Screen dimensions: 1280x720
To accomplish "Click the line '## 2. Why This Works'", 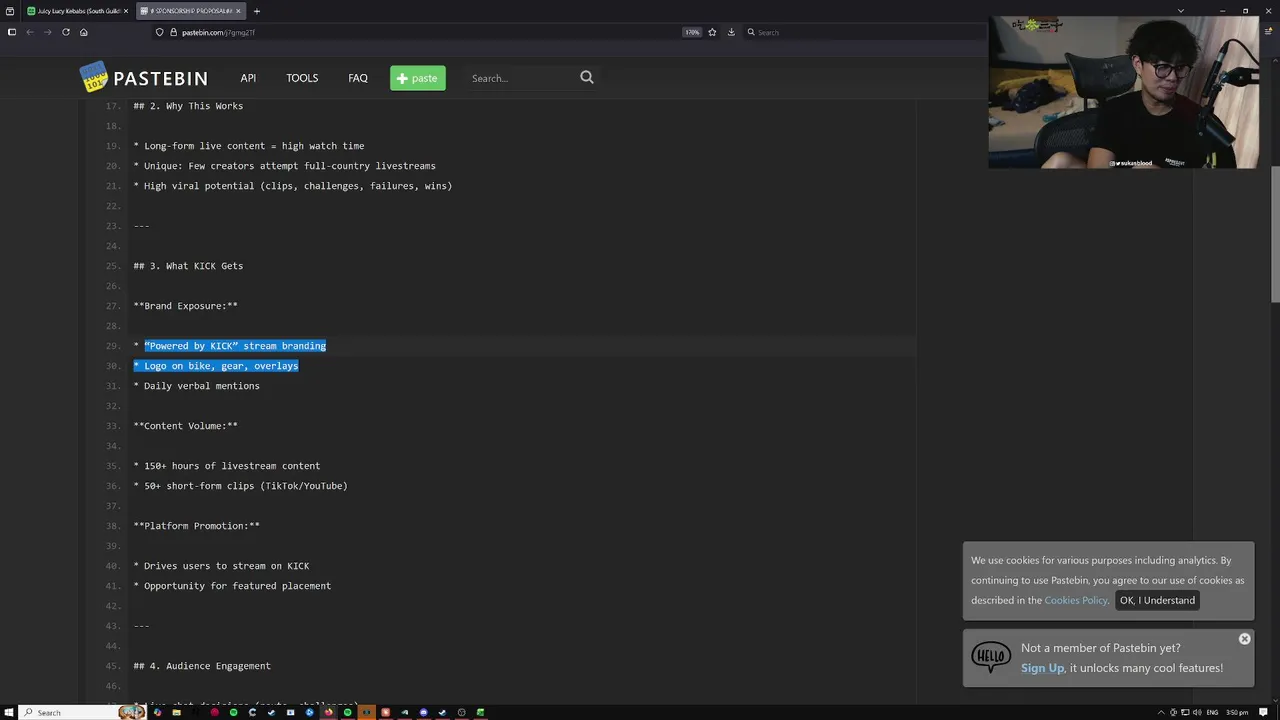I will (188, 106).
